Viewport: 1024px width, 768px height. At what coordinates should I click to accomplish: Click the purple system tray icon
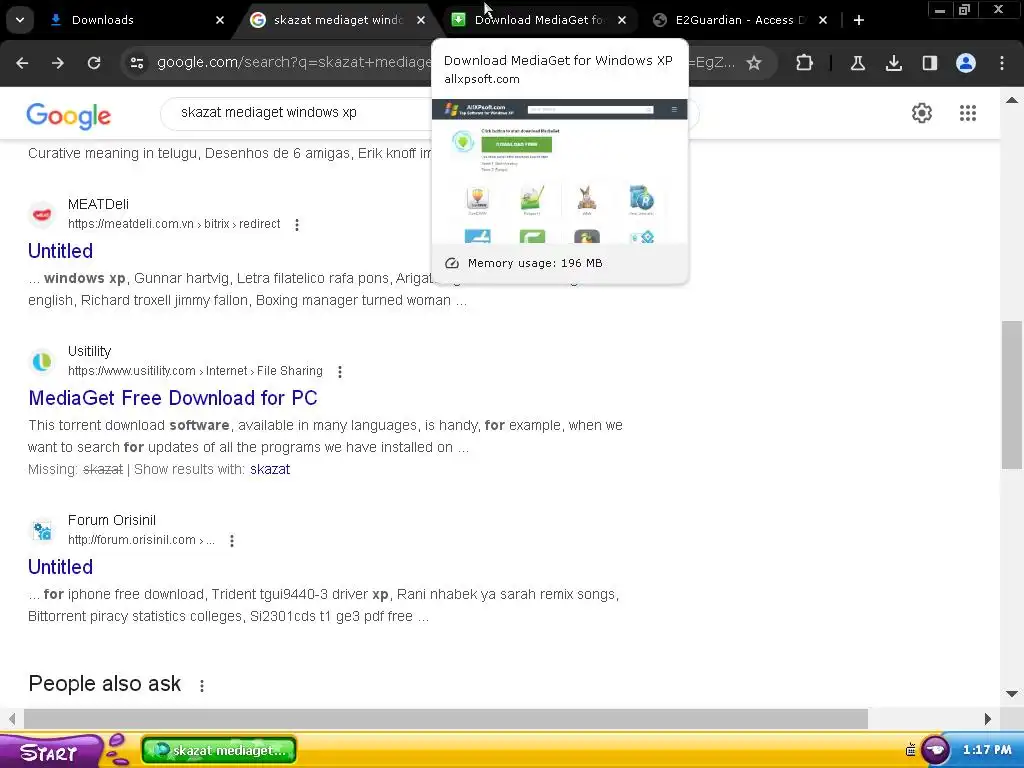(x=935, y=750)
